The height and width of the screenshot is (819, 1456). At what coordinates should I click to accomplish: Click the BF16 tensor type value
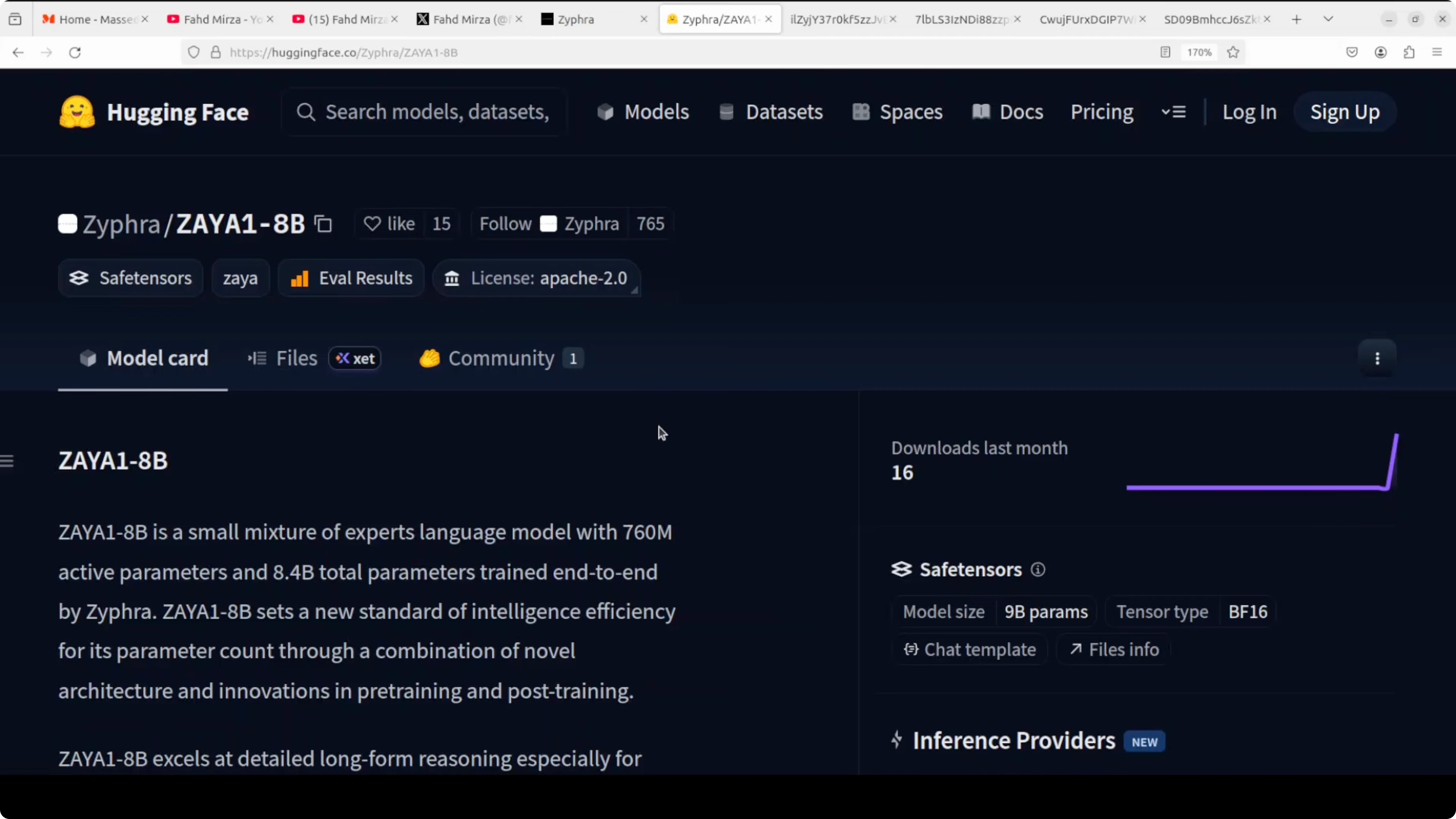pos(1247,612)
